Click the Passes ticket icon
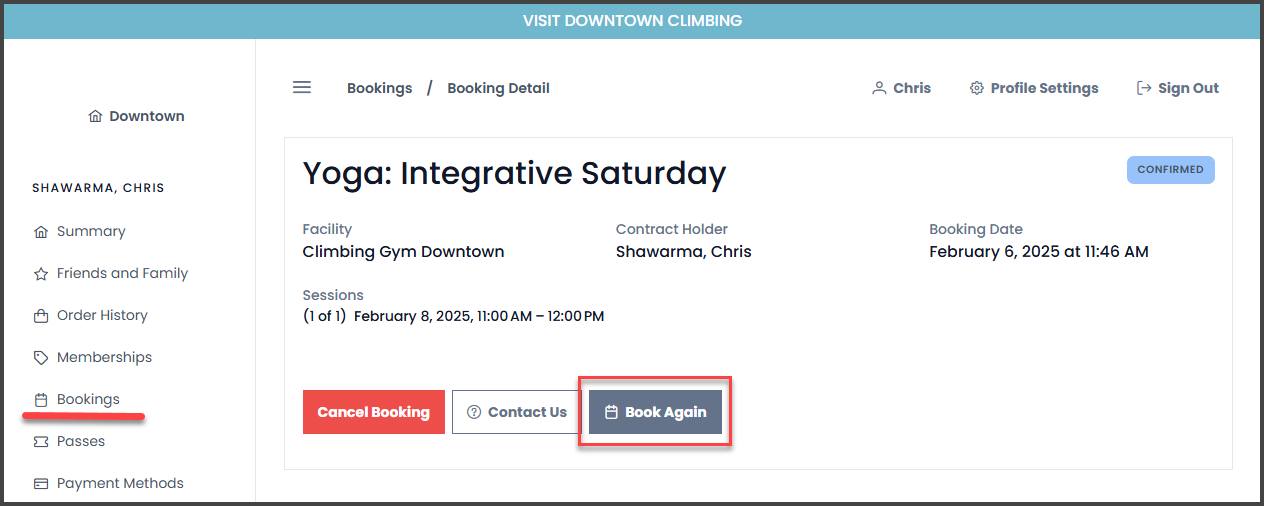Image resolution: width=1264 pixels, height=506 pixels. click(41, 441)
